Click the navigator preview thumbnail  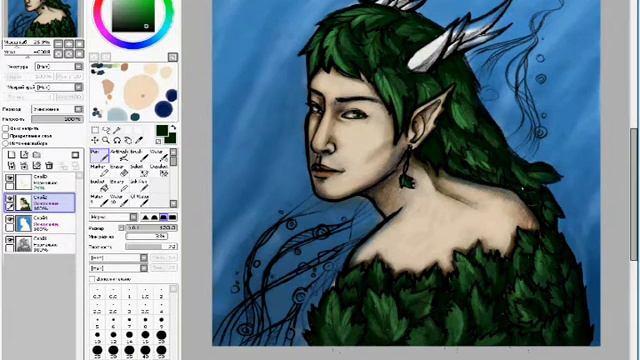tap(43, 18)
